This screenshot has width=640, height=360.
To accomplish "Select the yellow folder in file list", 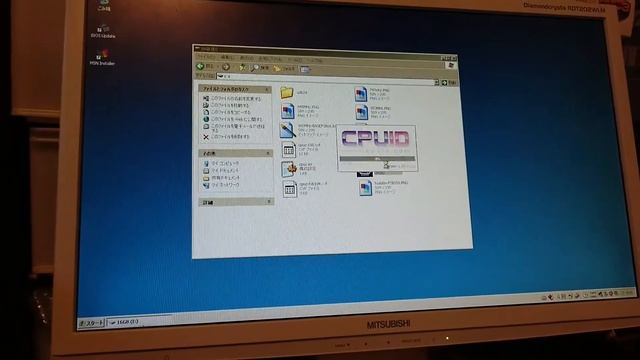I will [287, 93].
